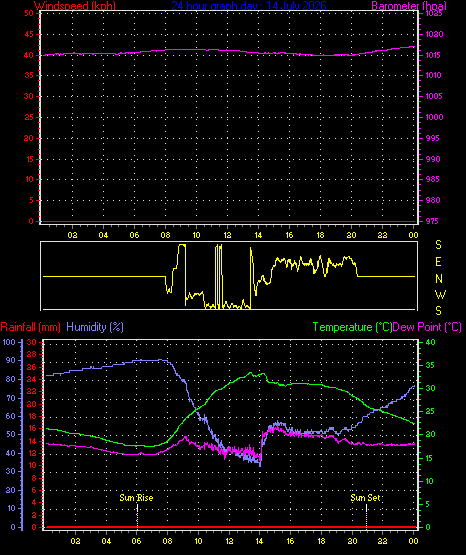The height and width of the screenshot is (555, 466).
Task: Click '50' on the blue humidity axis
Action: tap(11, 435)
